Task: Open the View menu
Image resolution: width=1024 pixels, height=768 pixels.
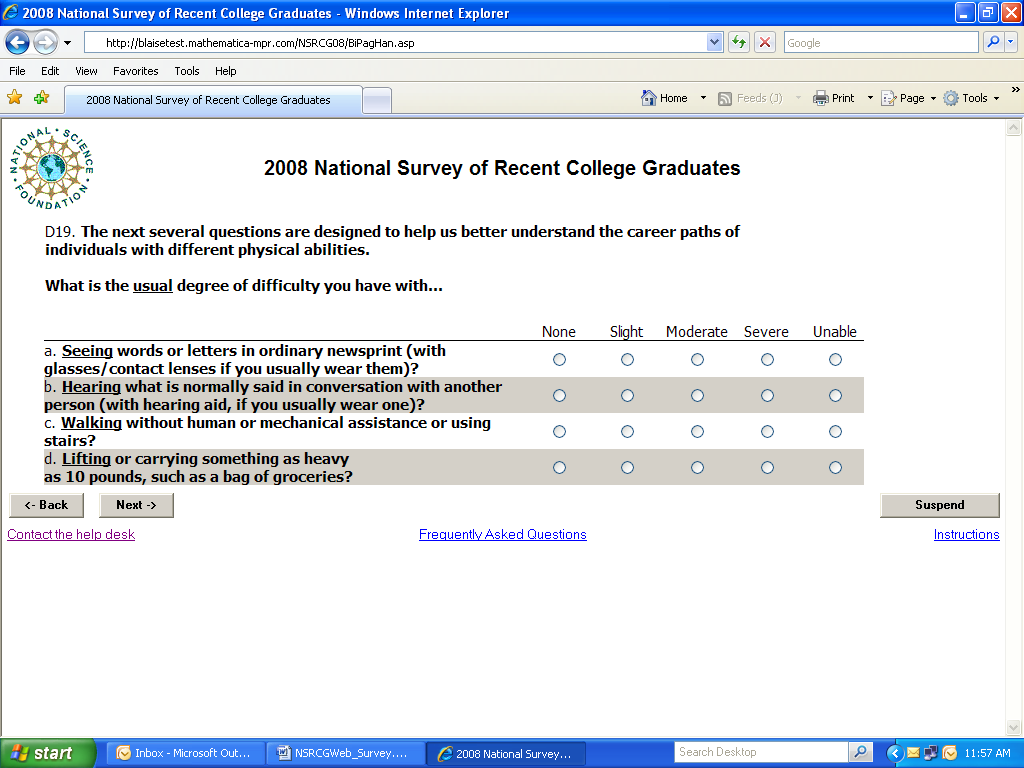Action: coord(86,71)
